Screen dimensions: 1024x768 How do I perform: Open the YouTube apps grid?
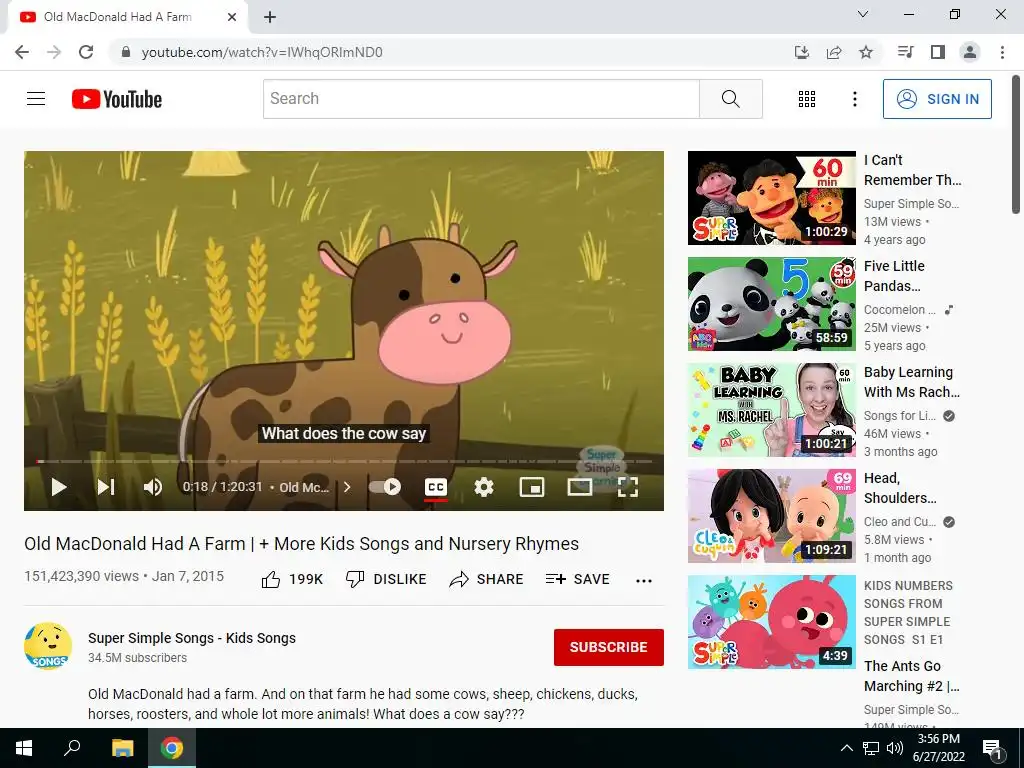(x=807, y=99)
